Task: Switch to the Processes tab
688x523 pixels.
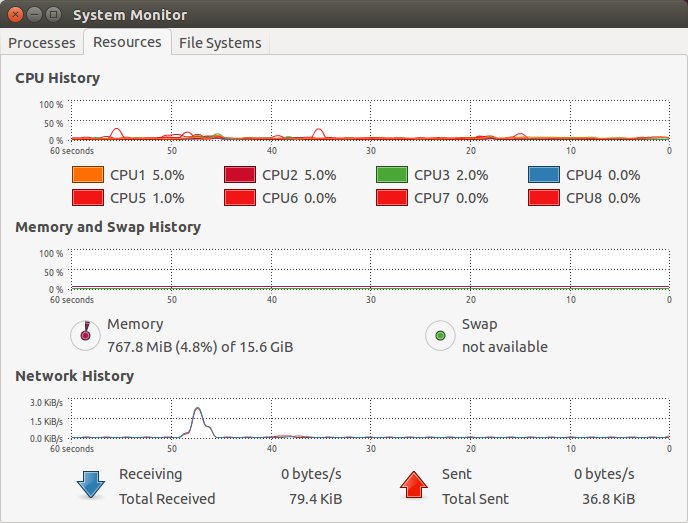Action: (x=42, y=43)
